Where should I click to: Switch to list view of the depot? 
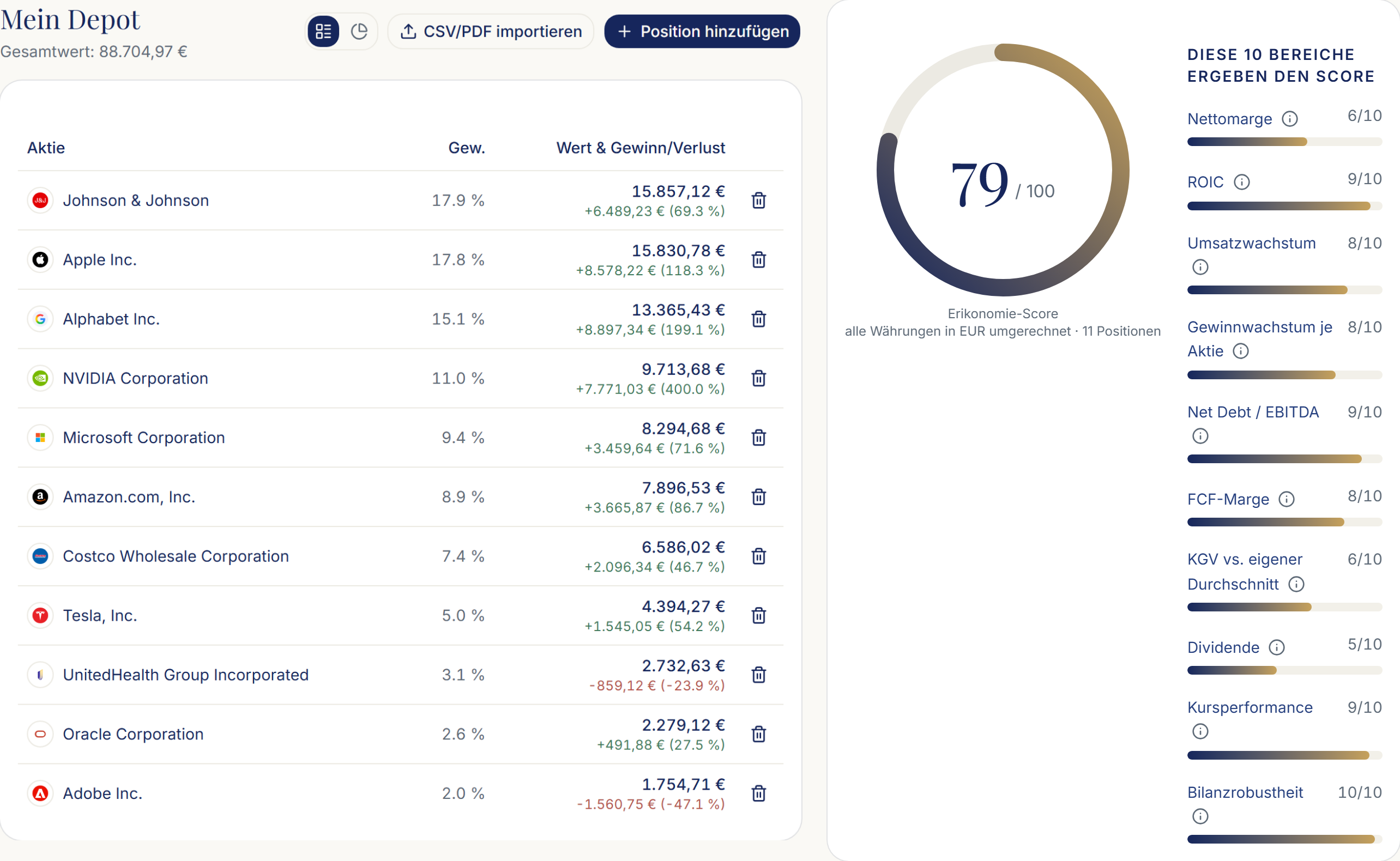(323, 31)
